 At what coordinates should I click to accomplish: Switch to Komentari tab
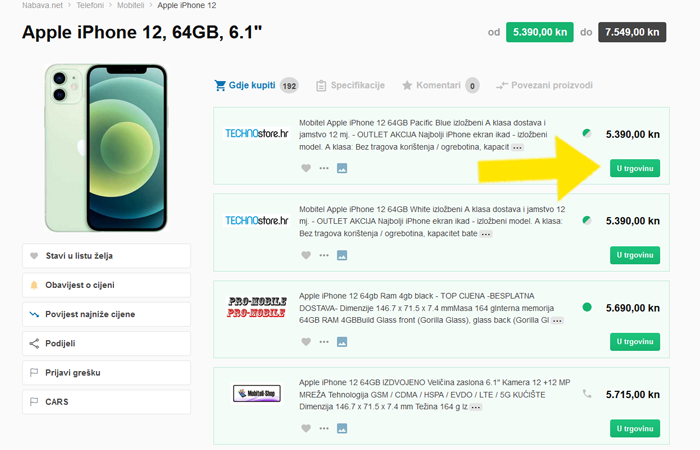coord(441,85)
